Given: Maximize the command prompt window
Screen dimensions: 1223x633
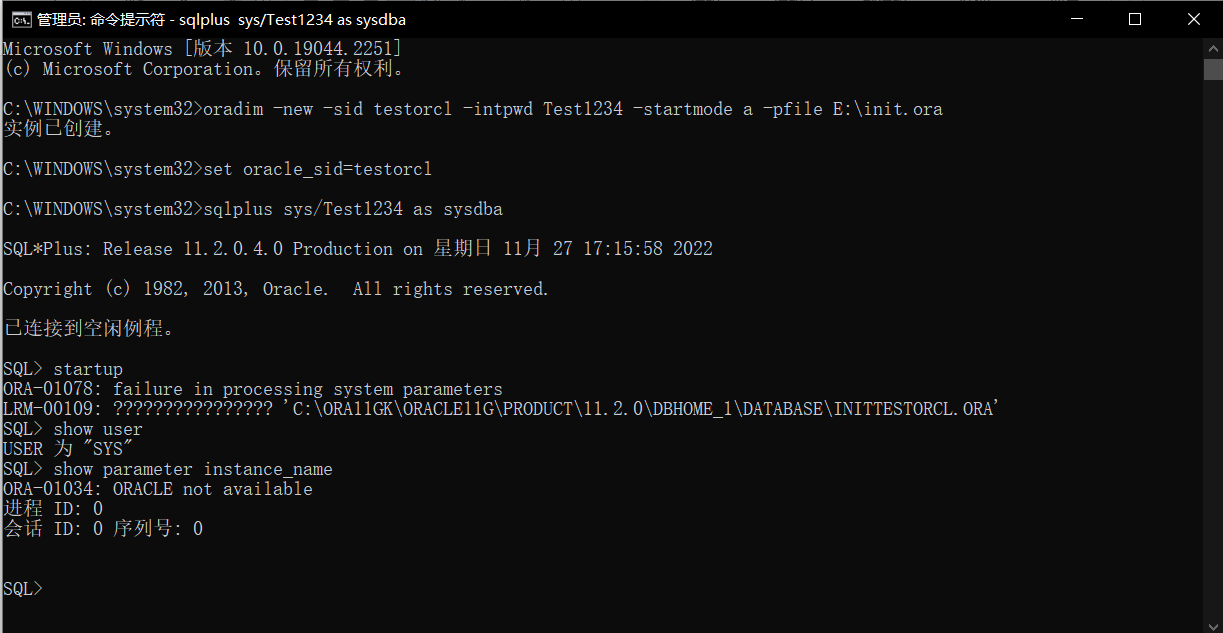Looking at the screenshot, I should (x=1135, y=19).
